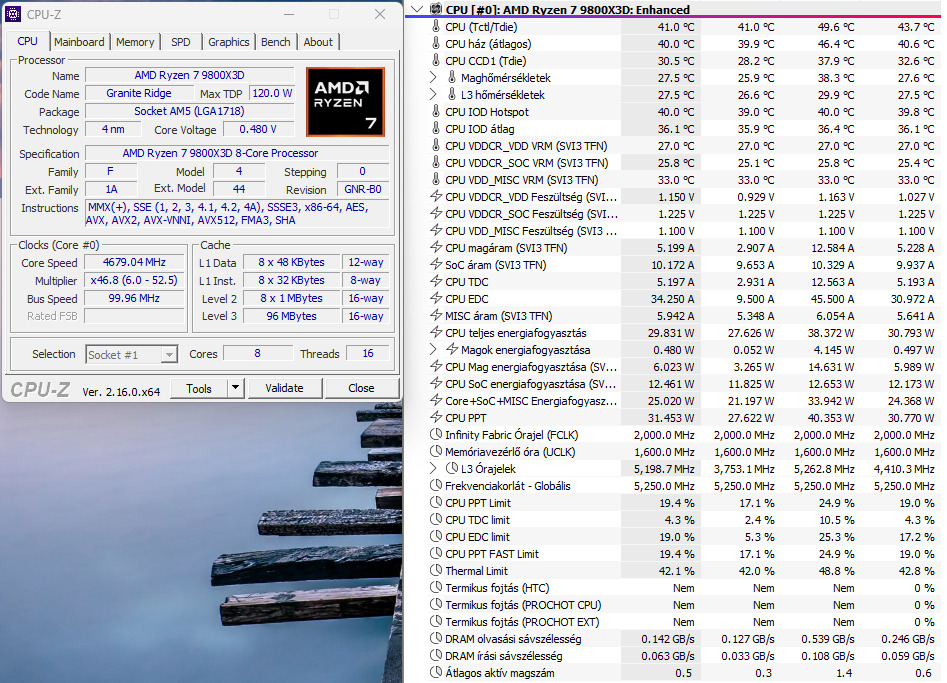The height and width of the screenshot is (683, 947).
Task: Select the DRAM olvasási sávszélesség sensor row
Action: [x=674, y=638]
